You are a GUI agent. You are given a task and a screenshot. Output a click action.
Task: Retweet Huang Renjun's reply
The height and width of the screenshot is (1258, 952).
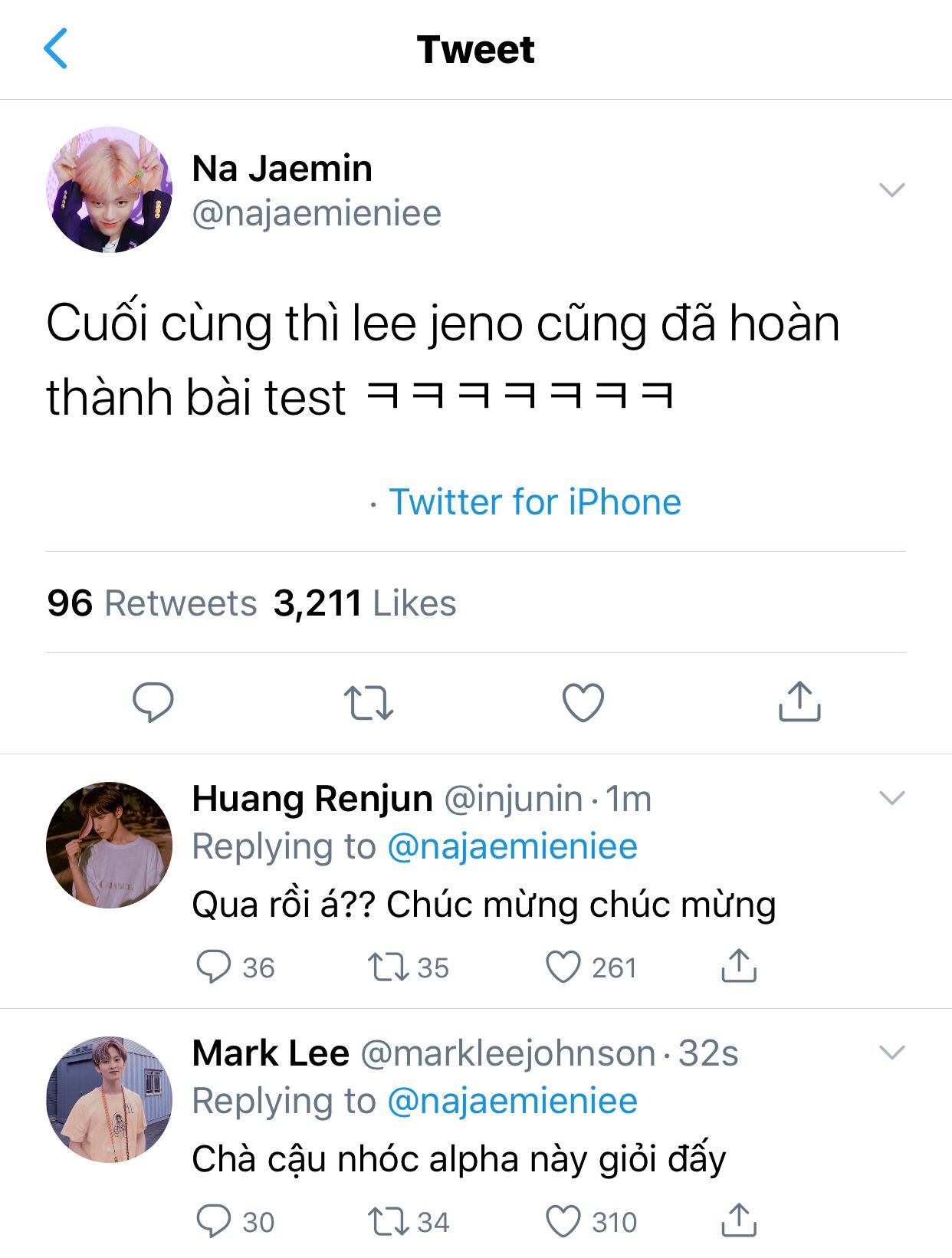tap(408, 967)
